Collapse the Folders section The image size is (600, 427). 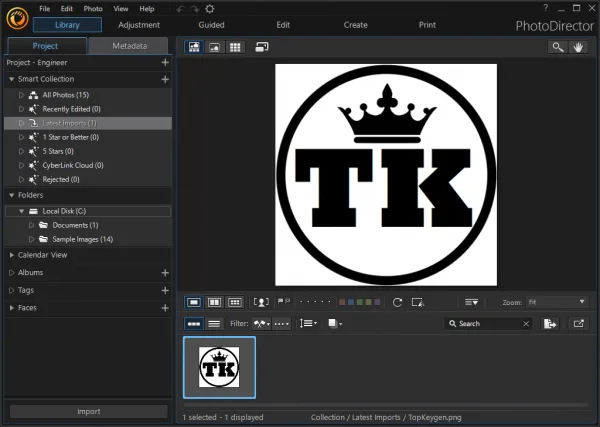tap(11, 196)
